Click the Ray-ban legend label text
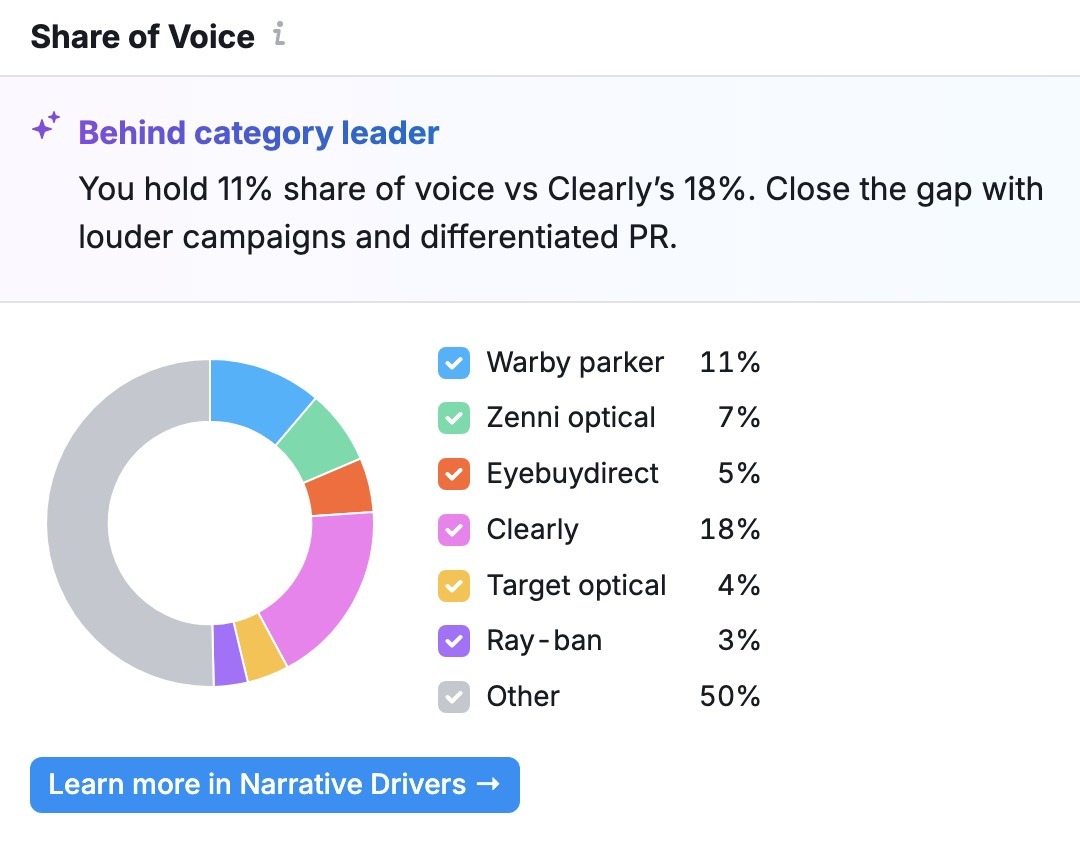This screenshot has height=848, width=1080. tap(543, 640)
